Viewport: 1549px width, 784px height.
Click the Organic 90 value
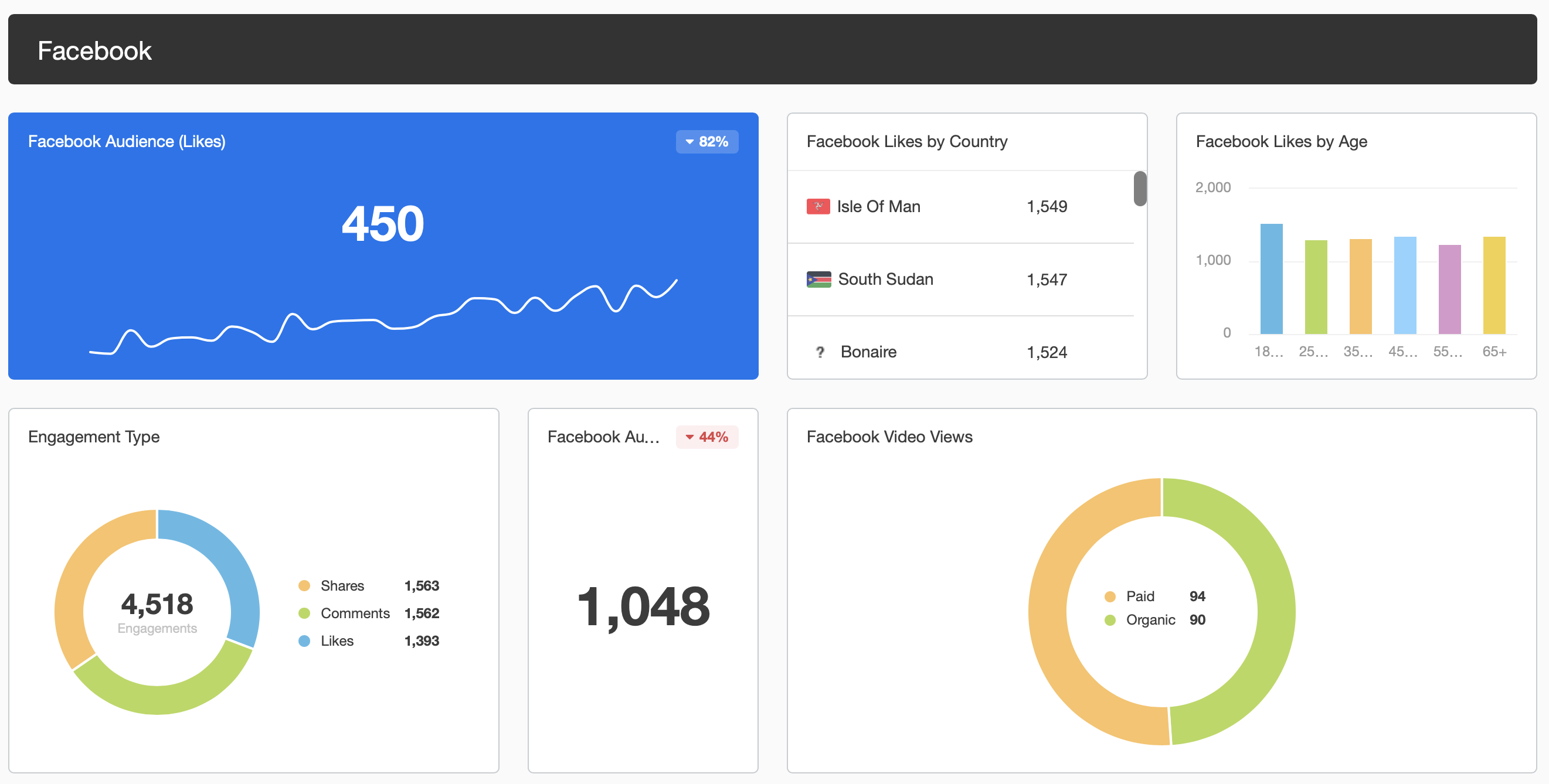click(x=1197, y=620)
